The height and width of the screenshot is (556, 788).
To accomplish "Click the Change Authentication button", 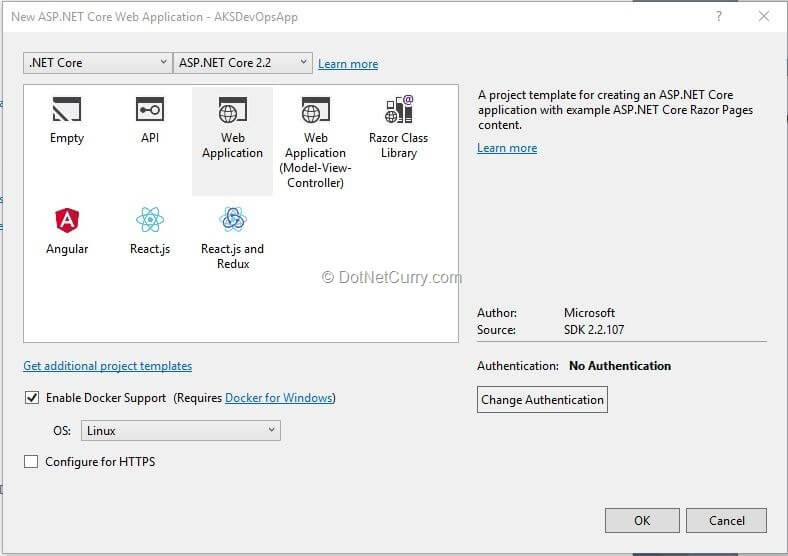I will 542,400.
